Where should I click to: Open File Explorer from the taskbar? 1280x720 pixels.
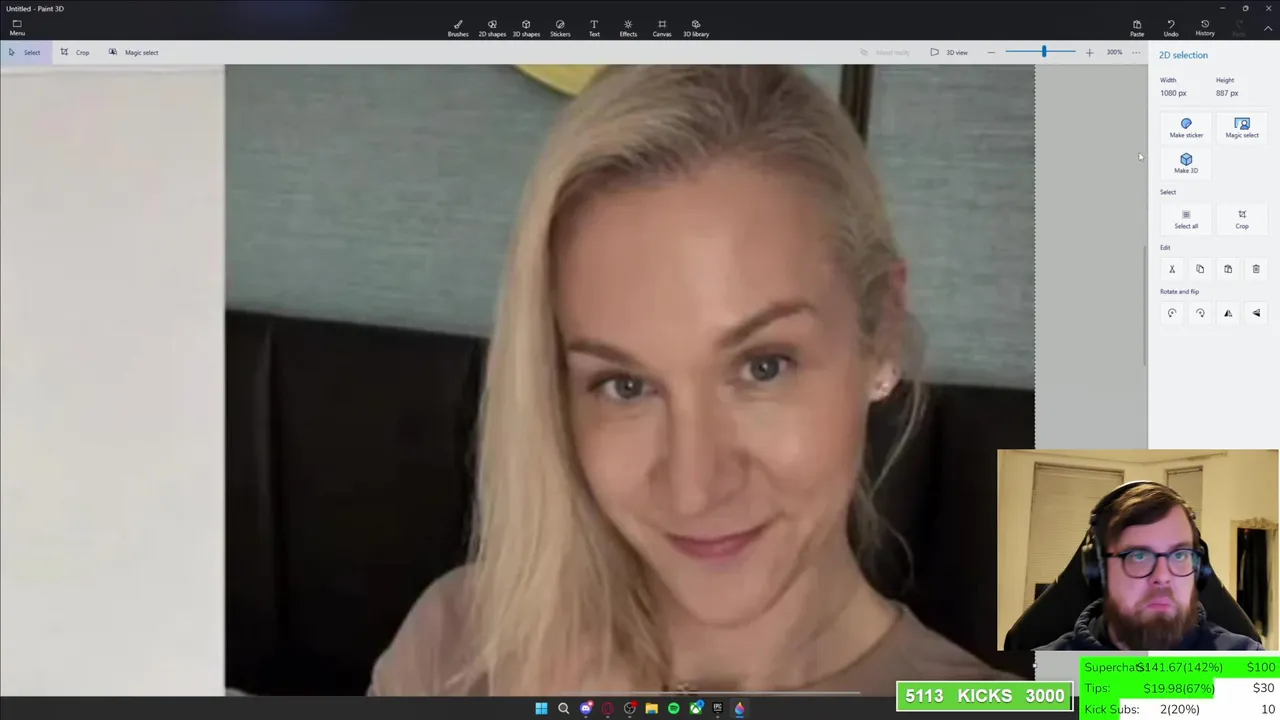pos(651,708)
